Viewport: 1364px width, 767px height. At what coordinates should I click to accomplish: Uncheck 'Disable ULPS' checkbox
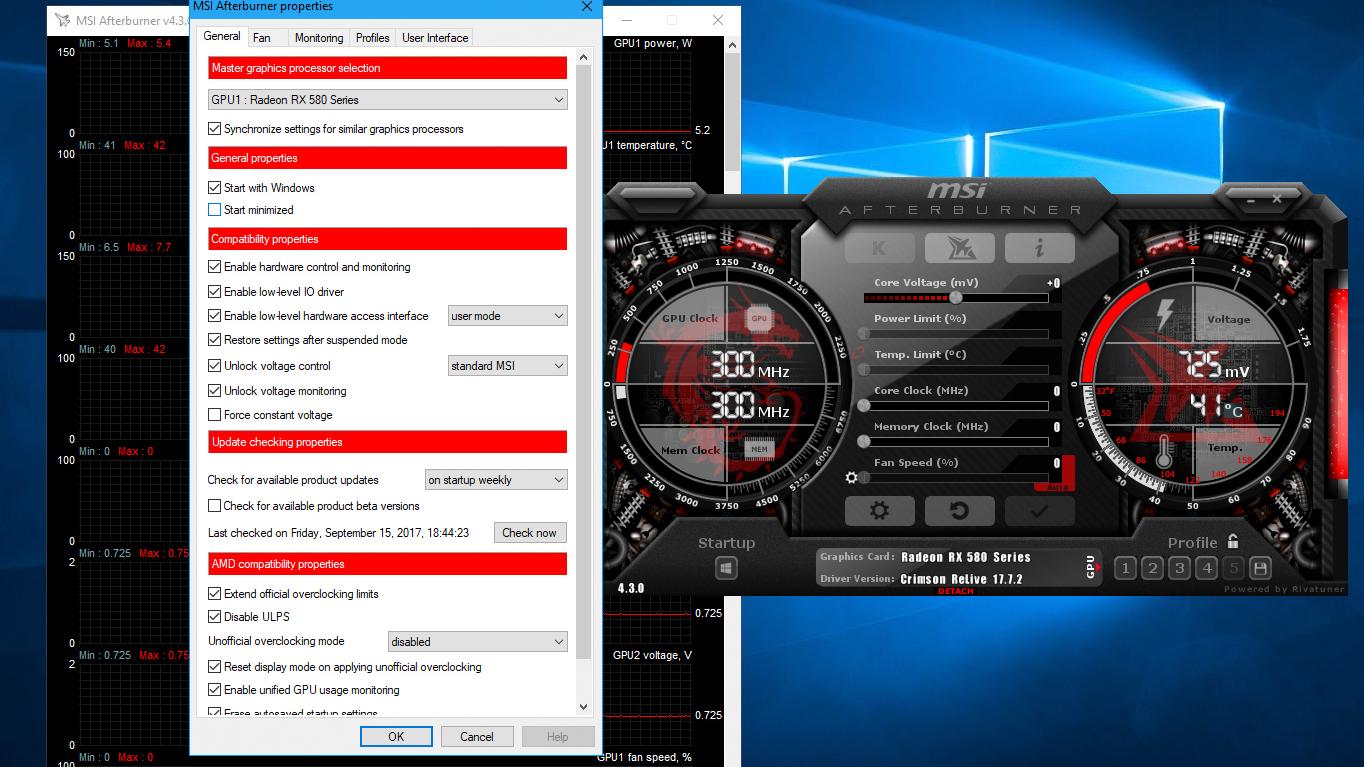(x=214, y=617)
